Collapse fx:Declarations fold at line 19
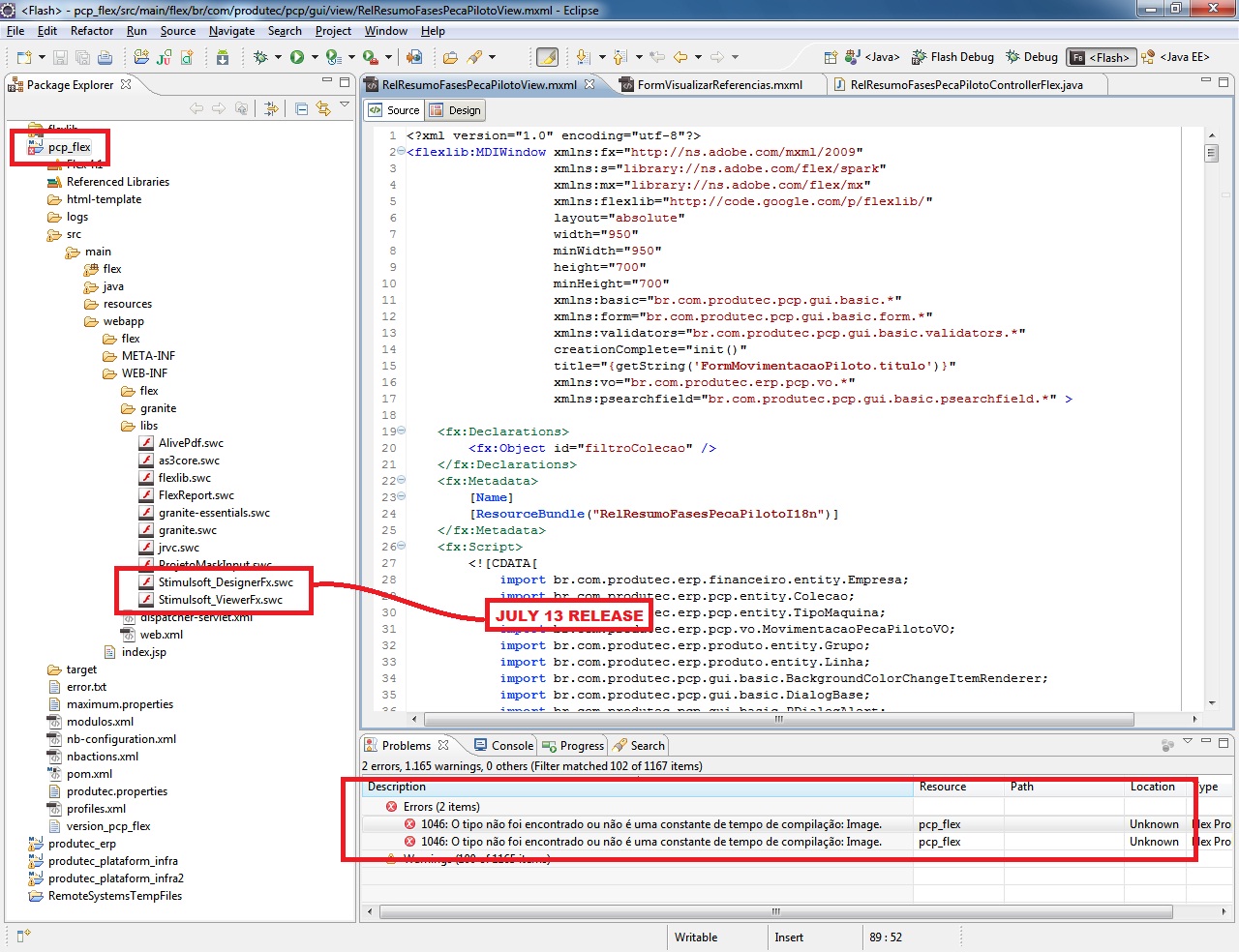Image resolution: width=1239 pixels, height=952 pixels. pyautogui.click(x=402, y=431)
